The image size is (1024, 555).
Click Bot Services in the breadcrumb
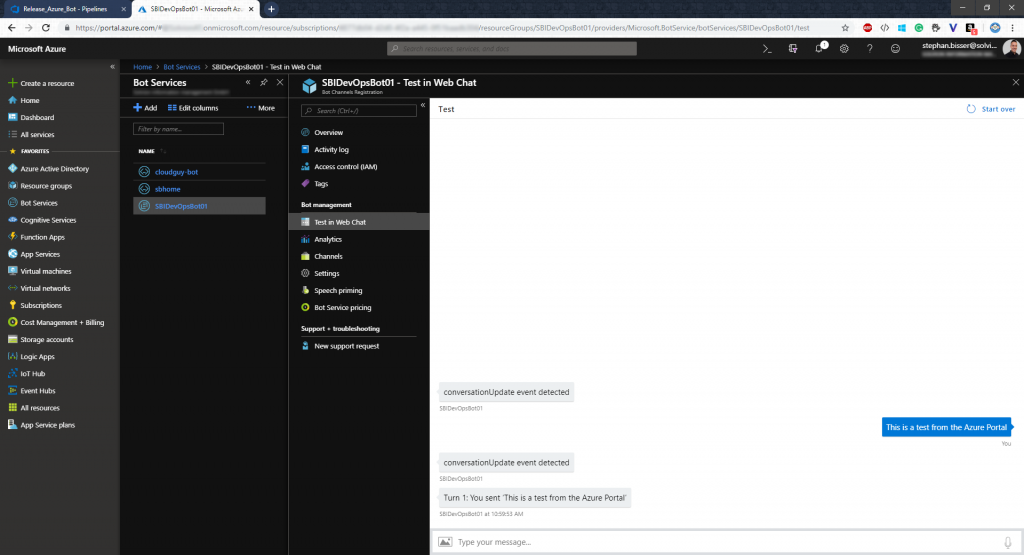(x=182, y=67)
